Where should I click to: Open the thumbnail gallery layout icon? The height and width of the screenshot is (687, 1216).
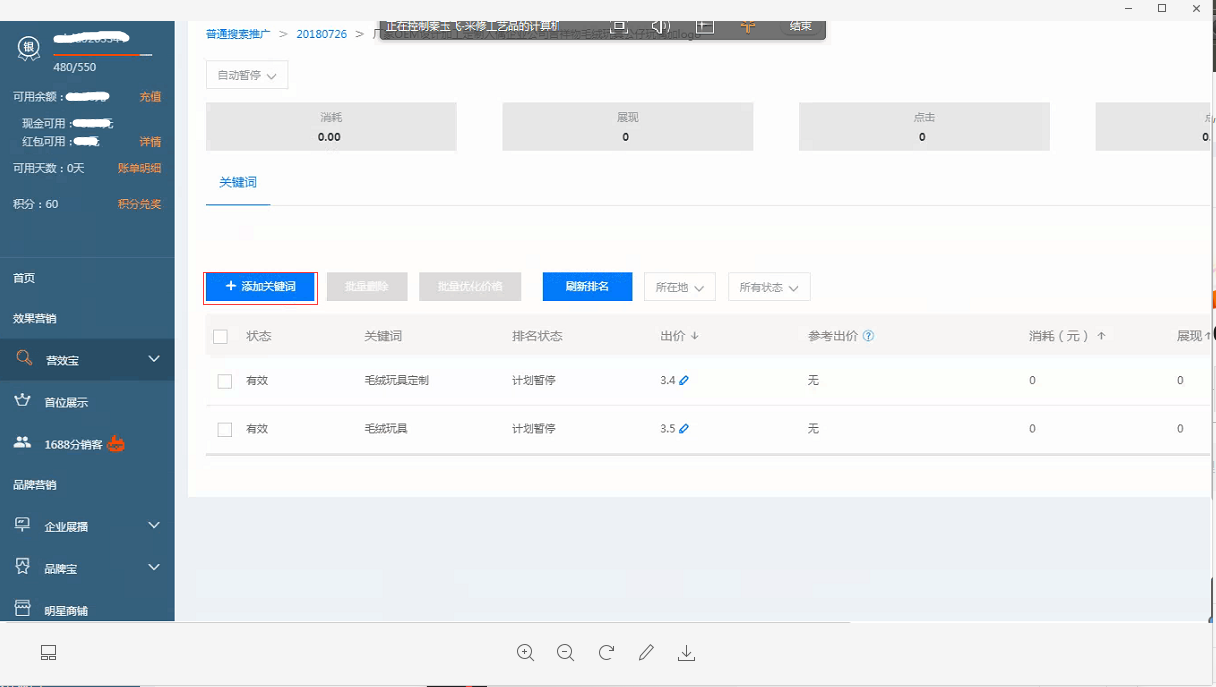(x=48, y=653)
